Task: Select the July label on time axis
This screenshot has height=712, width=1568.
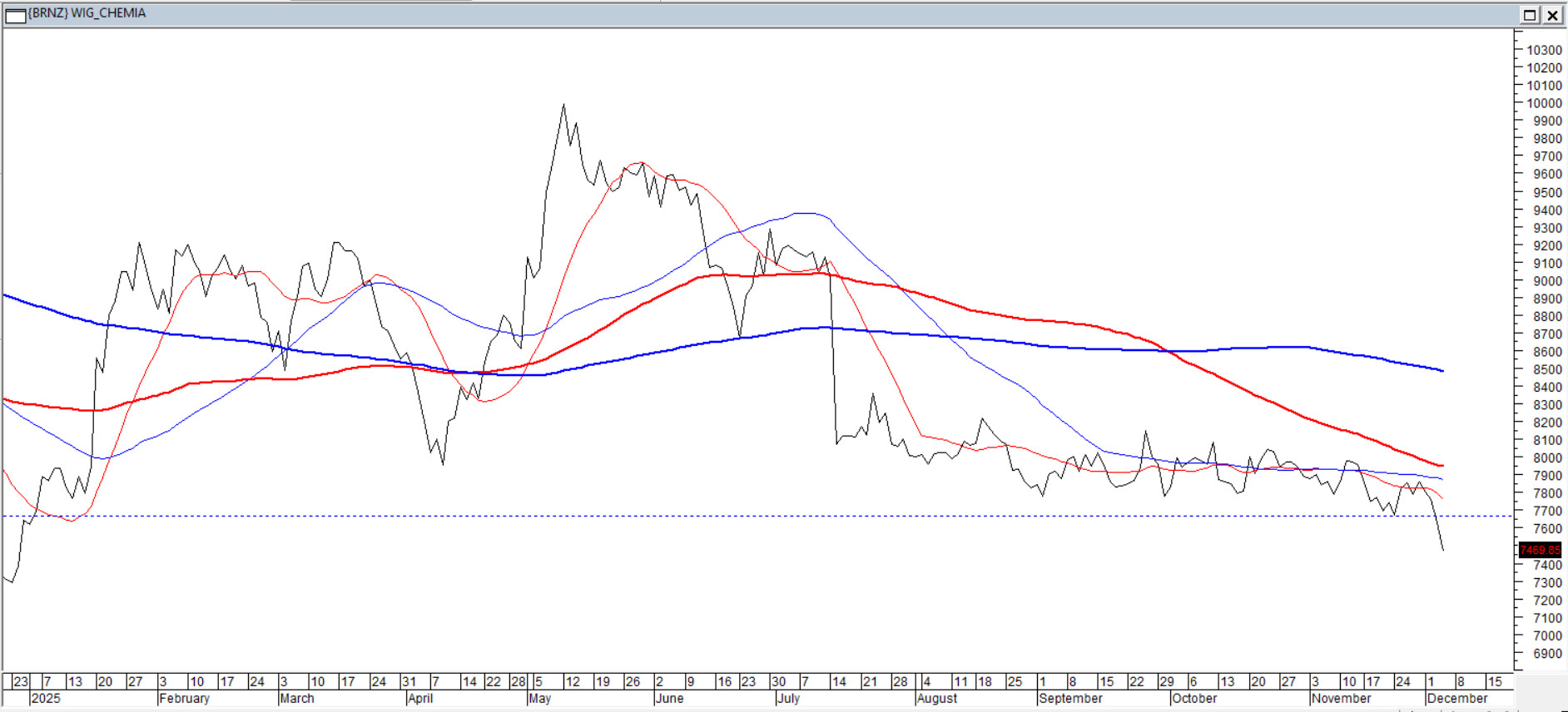Action: 787,699
